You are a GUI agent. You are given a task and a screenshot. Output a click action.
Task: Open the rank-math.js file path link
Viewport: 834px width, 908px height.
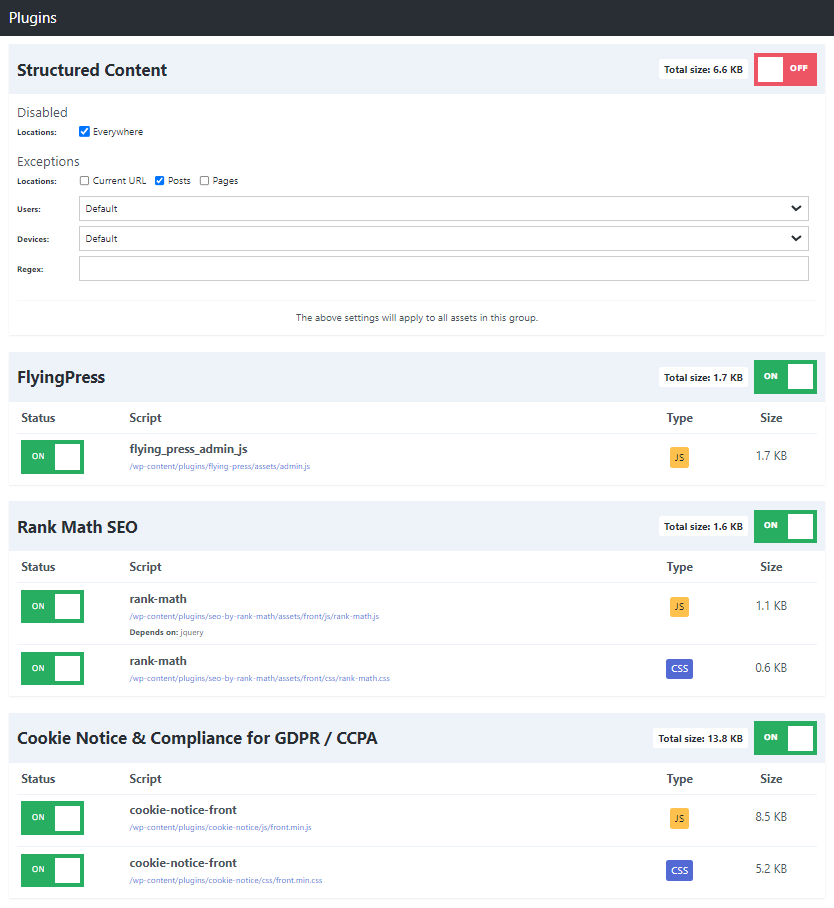[254, 616]
